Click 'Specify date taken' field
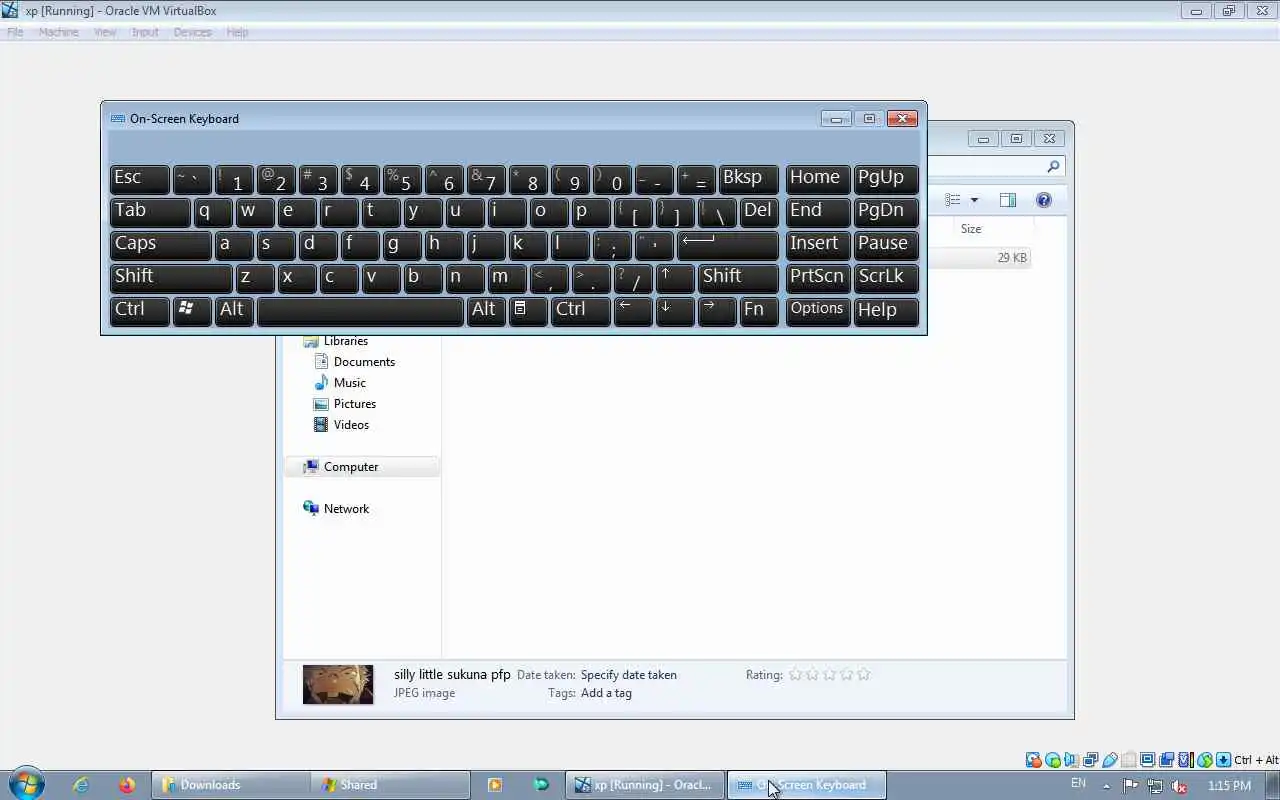Image resolution: width=1280 pixels, height=800 pixels. [629, 675]
